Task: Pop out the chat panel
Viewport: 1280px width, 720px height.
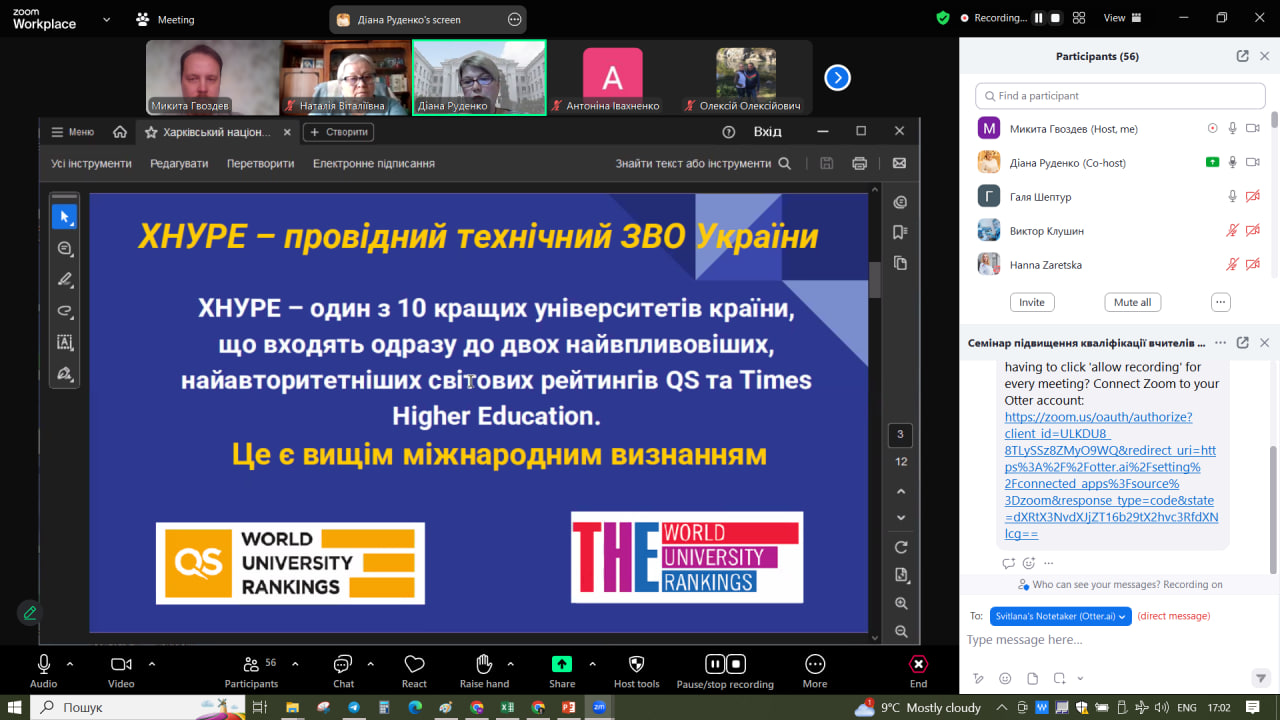Action: pyautogui.click(x=1242, y=342)
